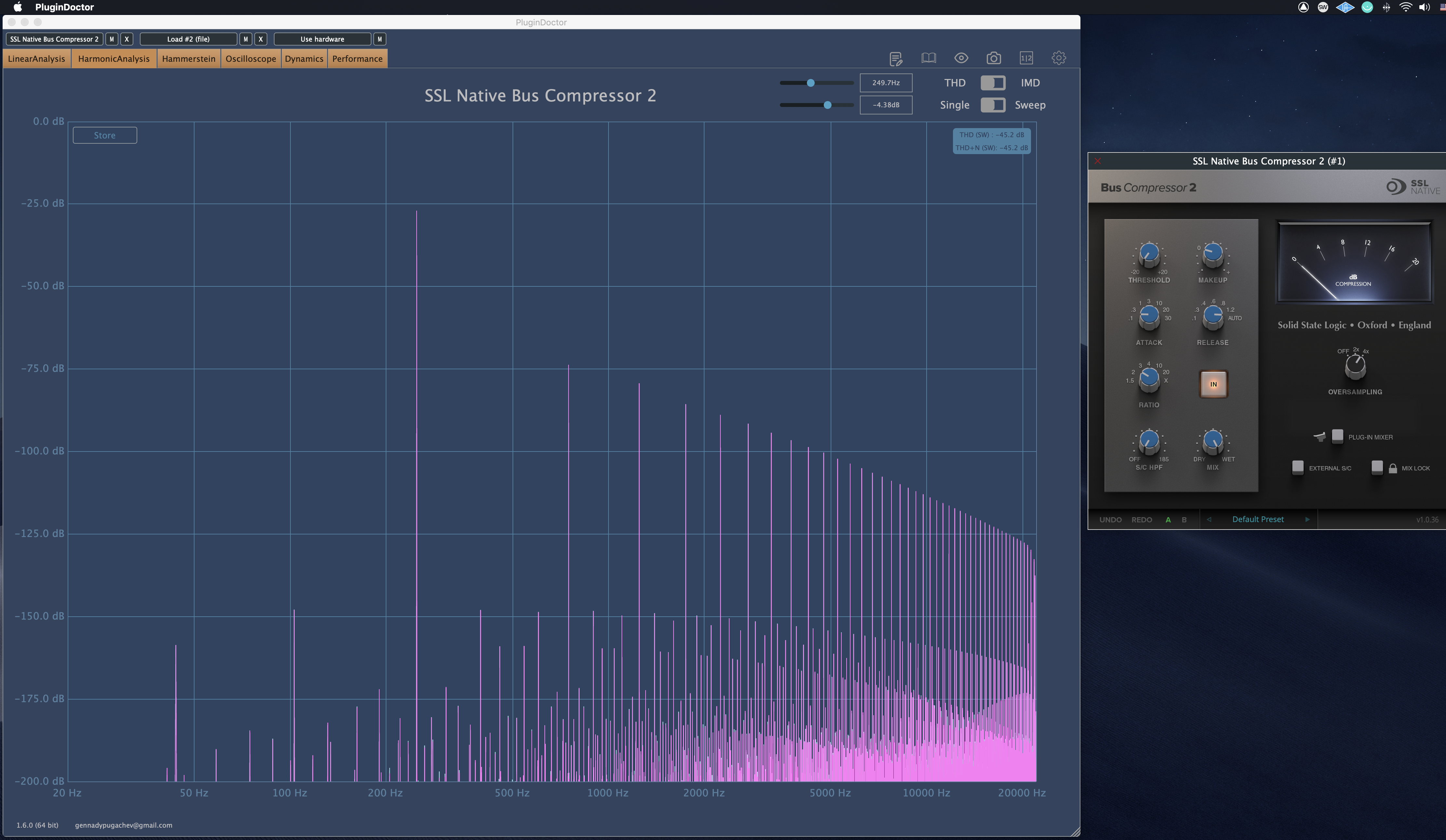
Task: Switch to the LinearAnalysis tab
Action: click(37, 59)
